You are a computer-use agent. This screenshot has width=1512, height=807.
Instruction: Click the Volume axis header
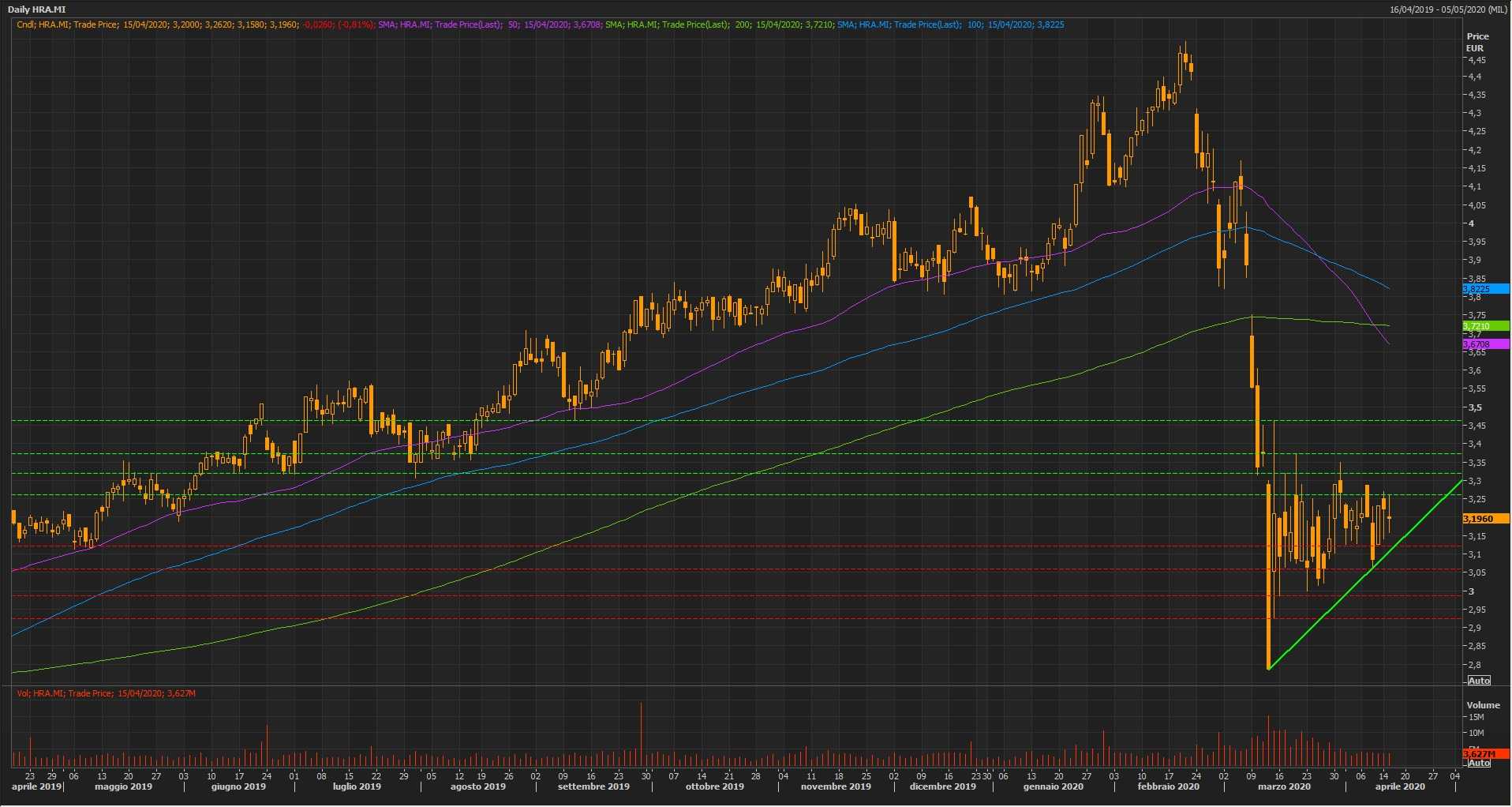click(1483, 705)
